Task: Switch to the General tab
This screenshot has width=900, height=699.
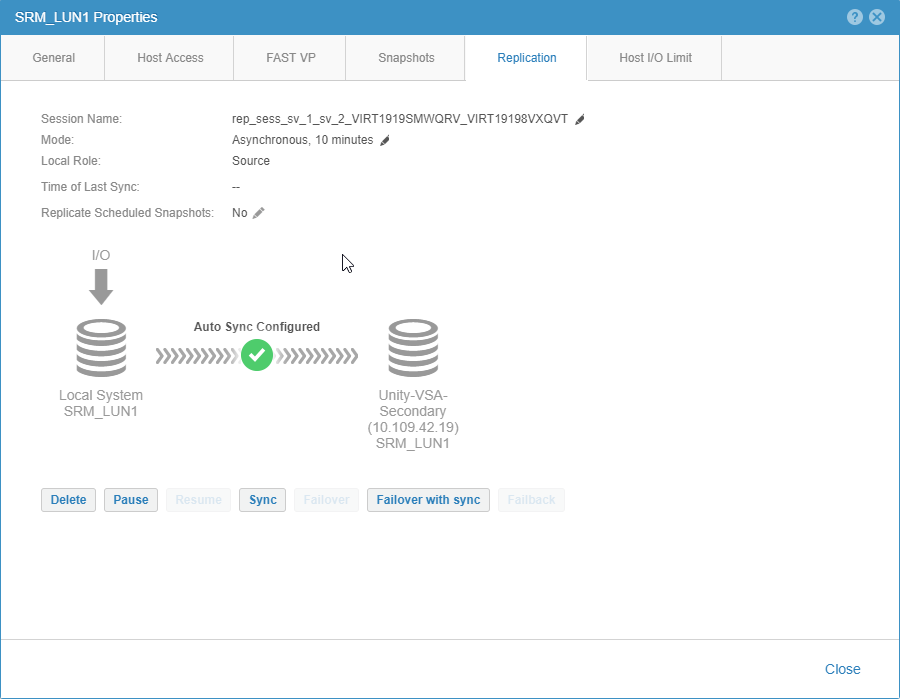Action: click(54, 58)
